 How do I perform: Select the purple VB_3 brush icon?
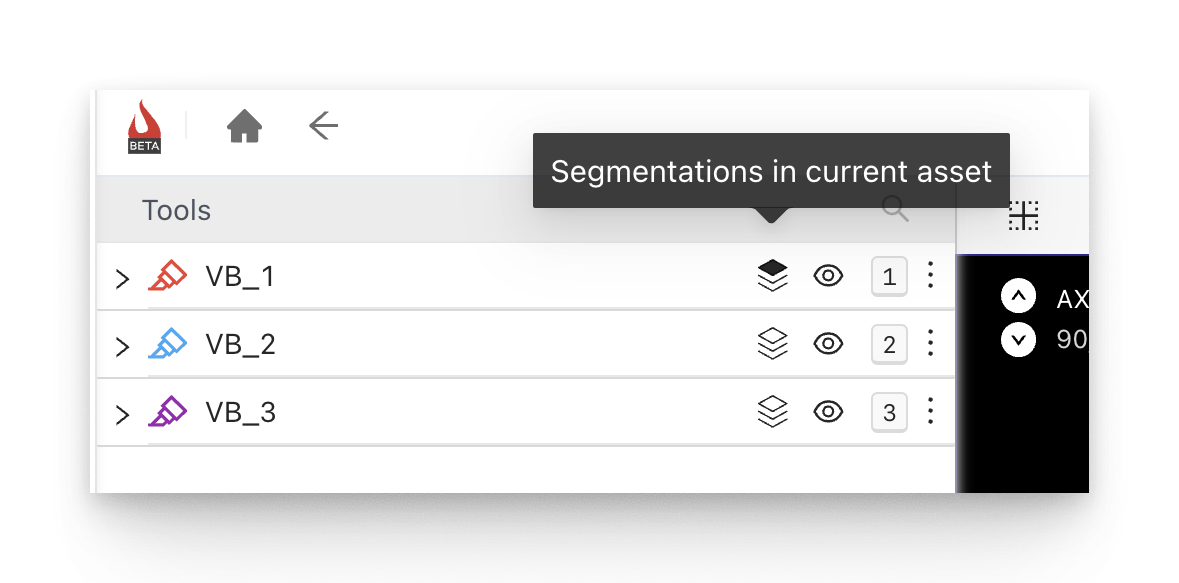click(167, 412)
